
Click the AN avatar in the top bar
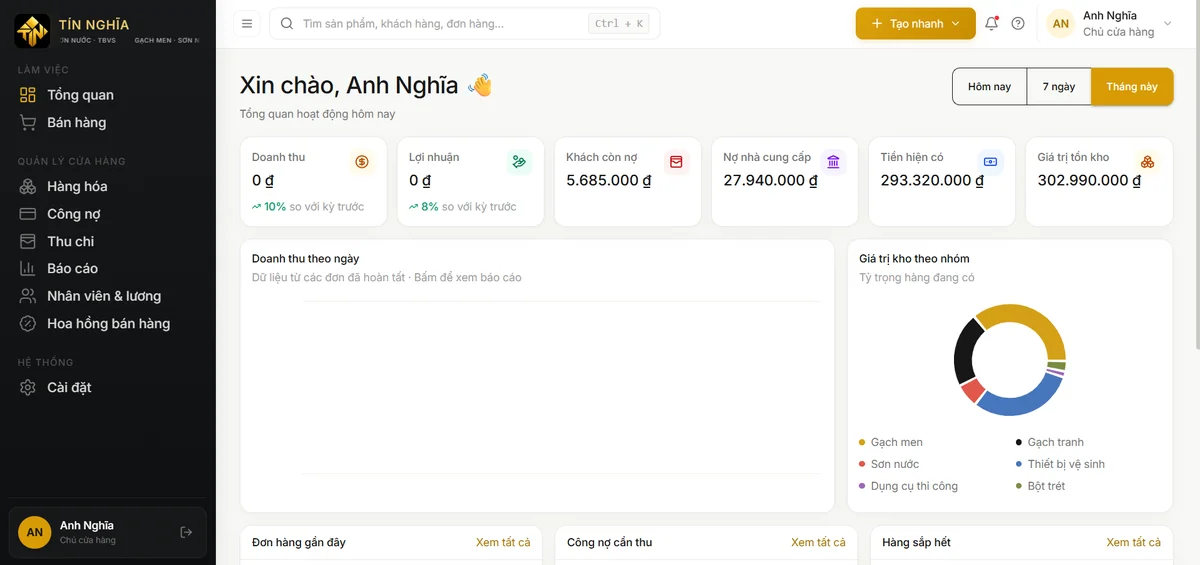pyautogui.click(x=1060, y=23)
